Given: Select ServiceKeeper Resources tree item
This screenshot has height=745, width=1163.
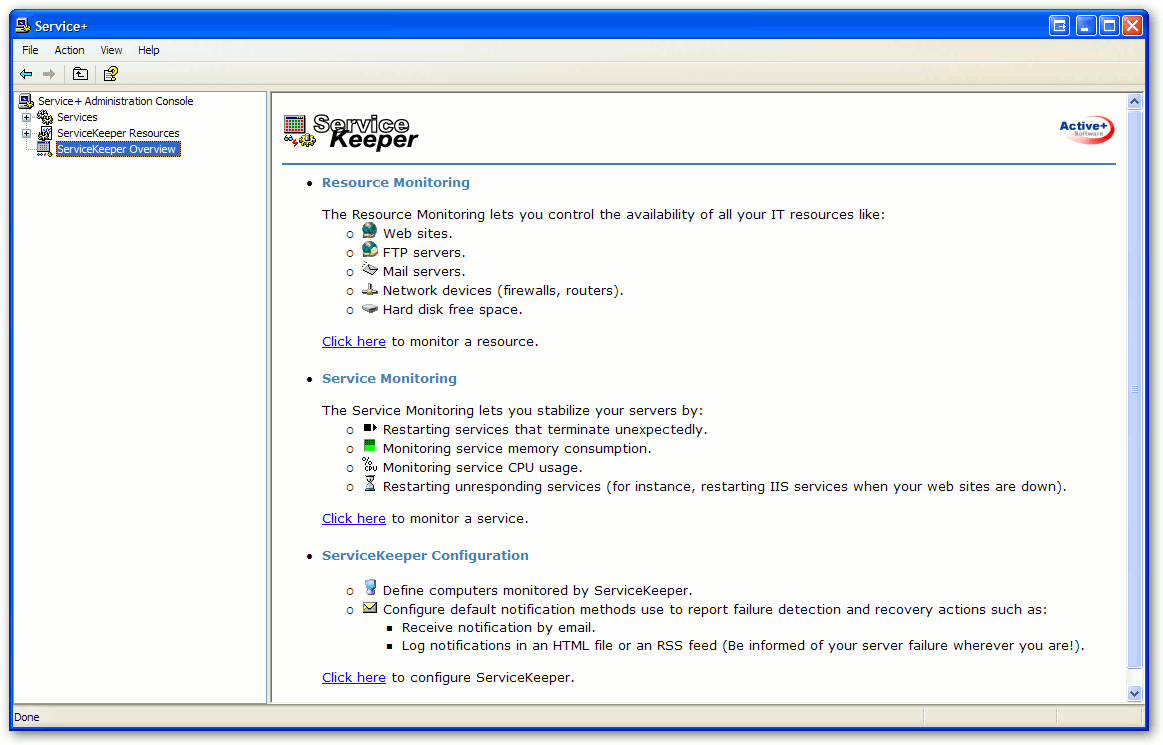Looking at the screenshot, I should (x=118, y=134).
